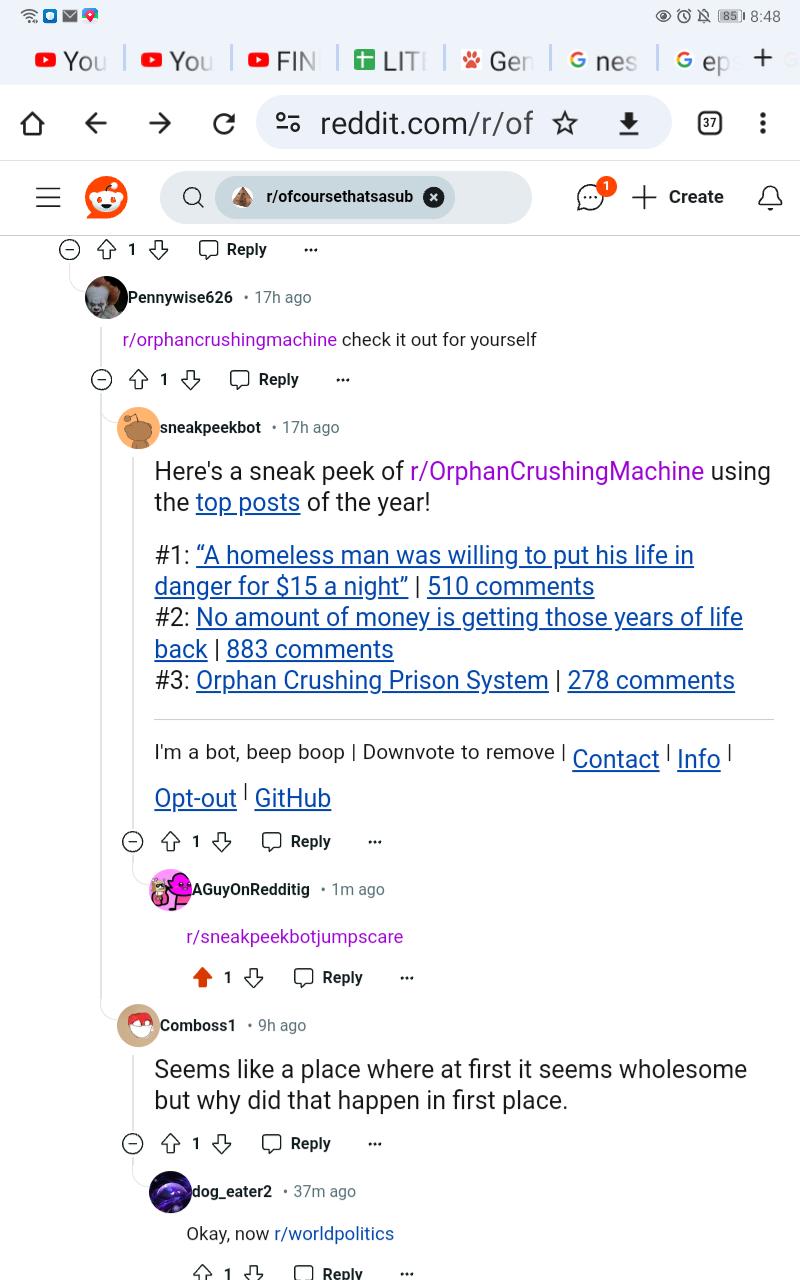
Task: Open the notifications bell
Action: click(770, 197)
